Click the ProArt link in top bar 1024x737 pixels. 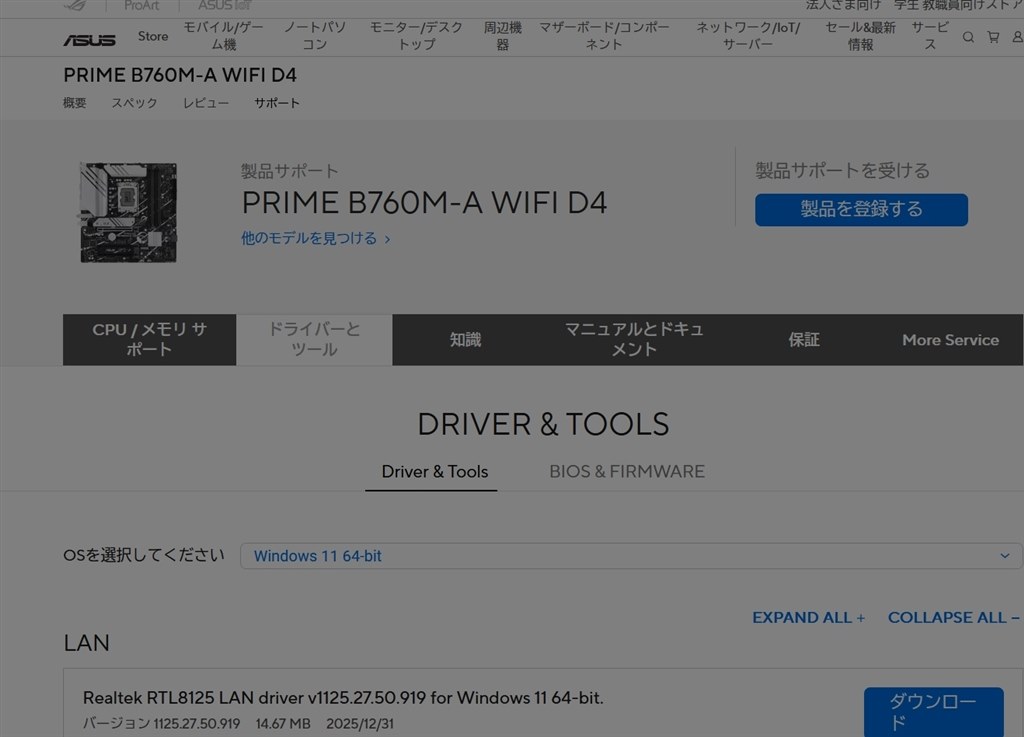pos(141,5)
